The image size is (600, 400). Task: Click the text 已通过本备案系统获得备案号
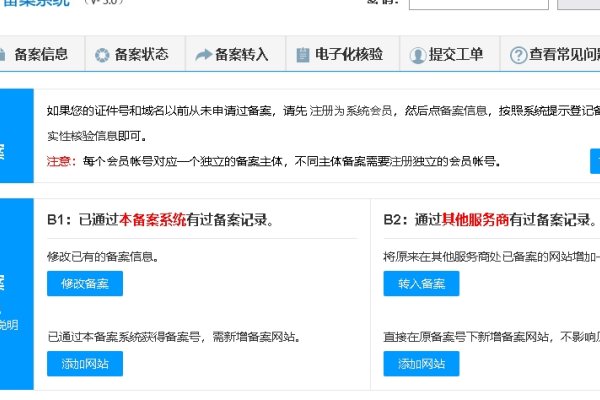coord(124,337)
